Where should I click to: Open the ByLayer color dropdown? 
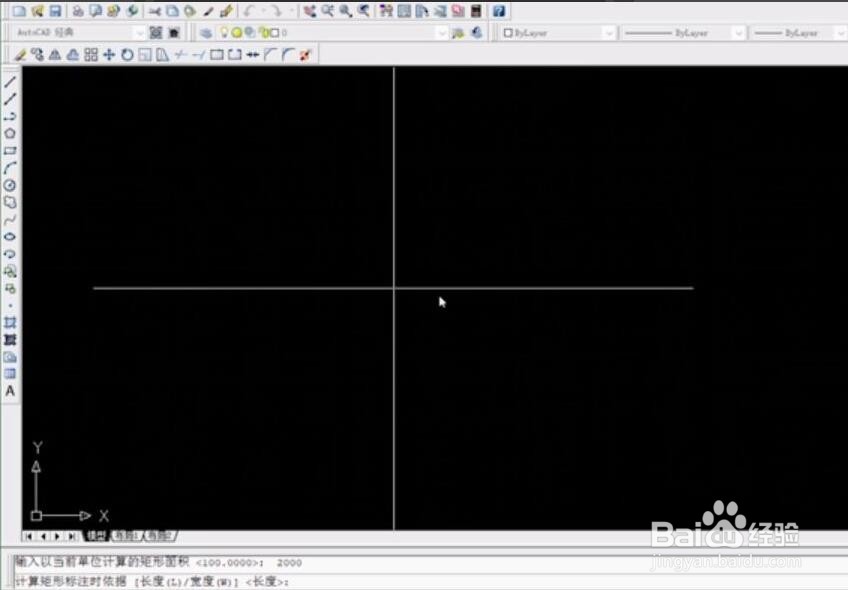pyautogui.click(x=558, y=33)
